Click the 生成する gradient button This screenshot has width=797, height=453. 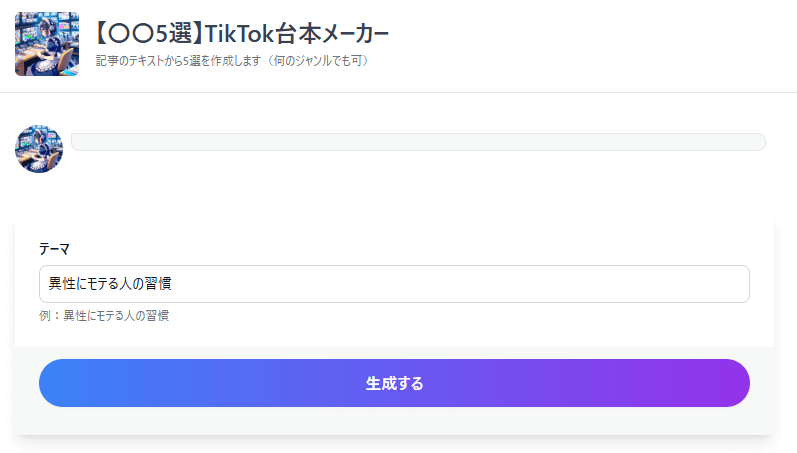pyautogui.click(x=394, y=383)
